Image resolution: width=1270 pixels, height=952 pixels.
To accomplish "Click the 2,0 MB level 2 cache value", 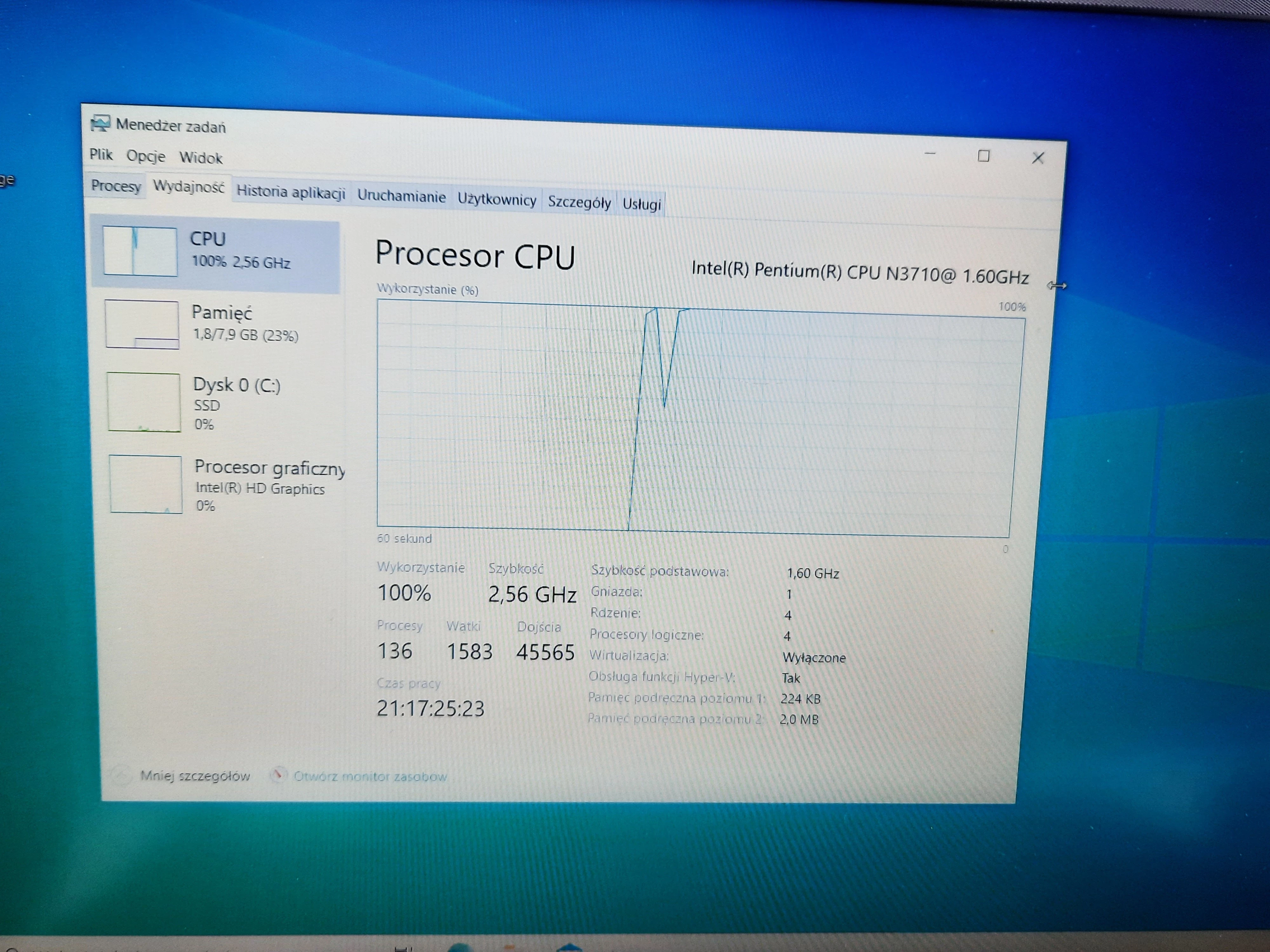I will coord(799,720).
